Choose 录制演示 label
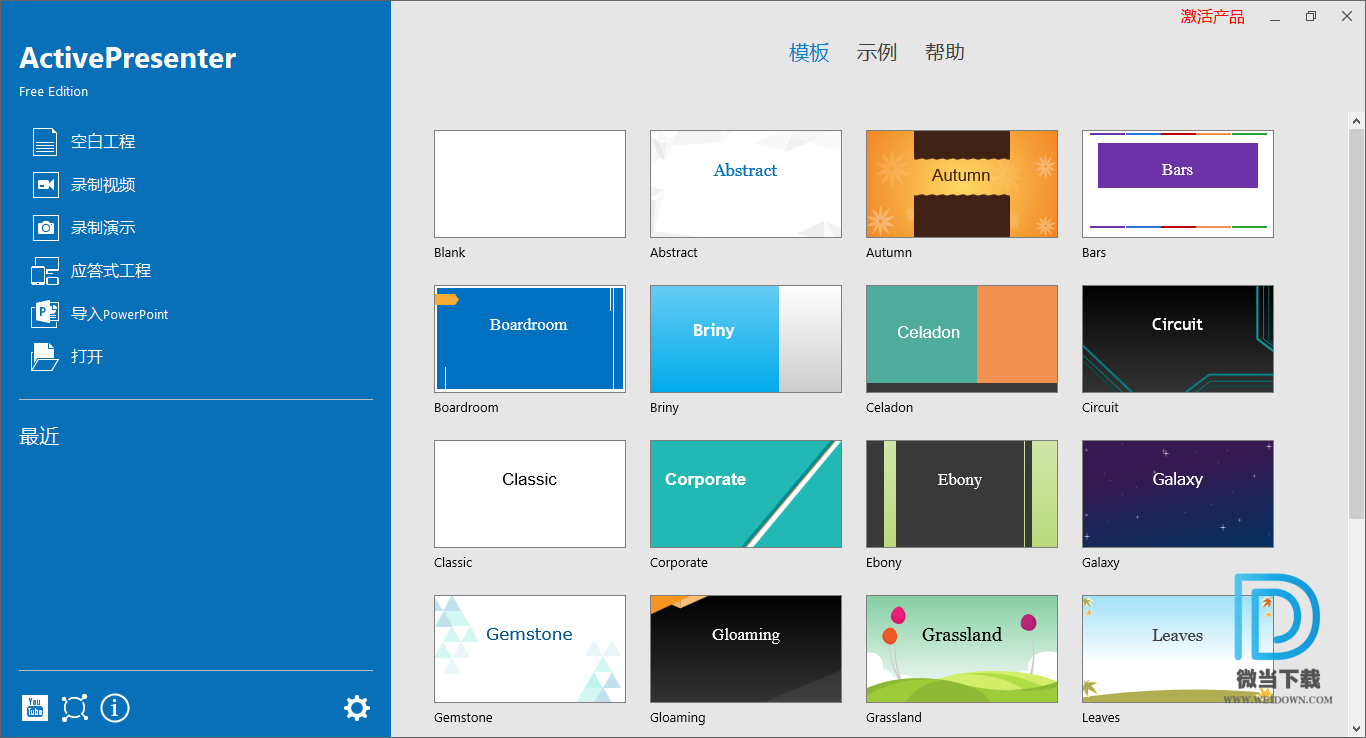Screen dimensions: 1366x738 coord(103,228)
